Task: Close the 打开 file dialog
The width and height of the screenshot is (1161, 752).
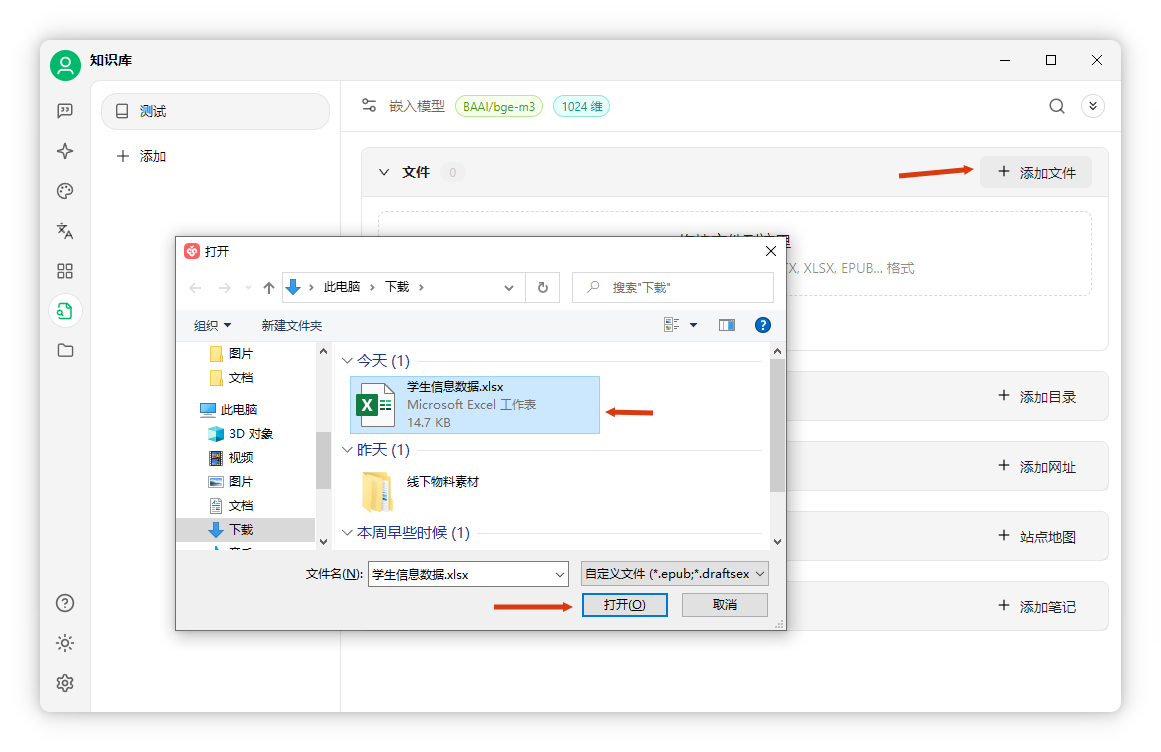Action: [771, 252]
